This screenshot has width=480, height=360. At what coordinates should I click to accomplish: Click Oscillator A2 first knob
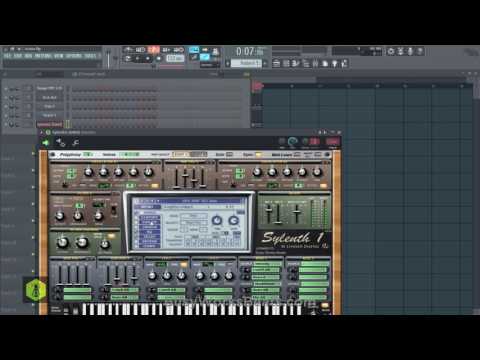[x=257, y=172]
